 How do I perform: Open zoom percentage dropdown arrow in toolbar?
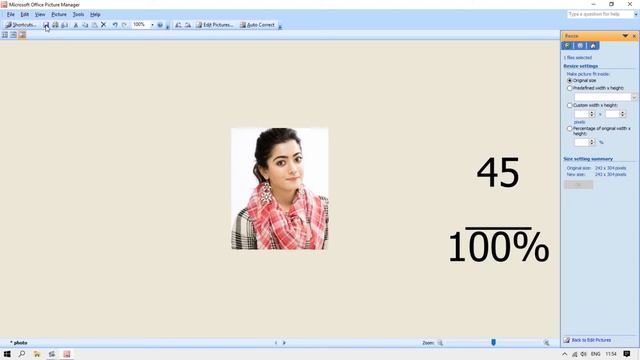point(152,25)
